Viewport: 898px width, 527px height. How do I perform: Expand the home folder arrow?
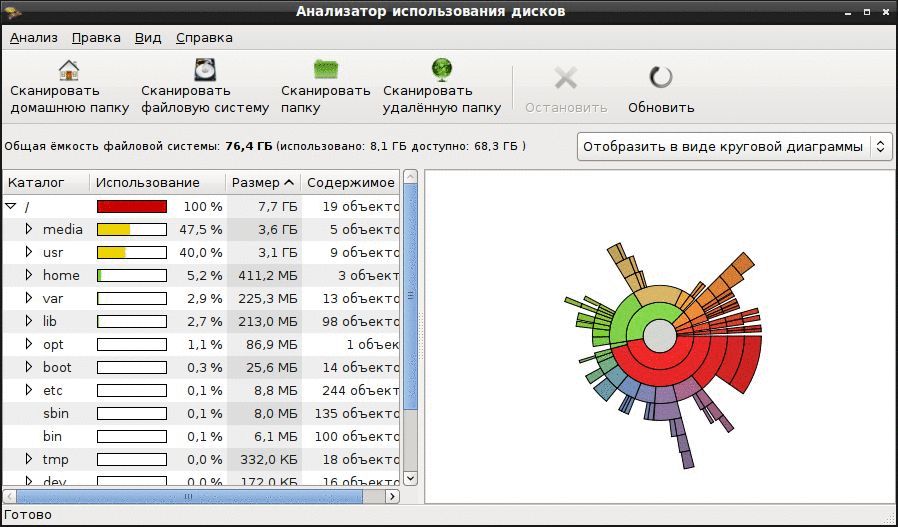pos(29,275)
